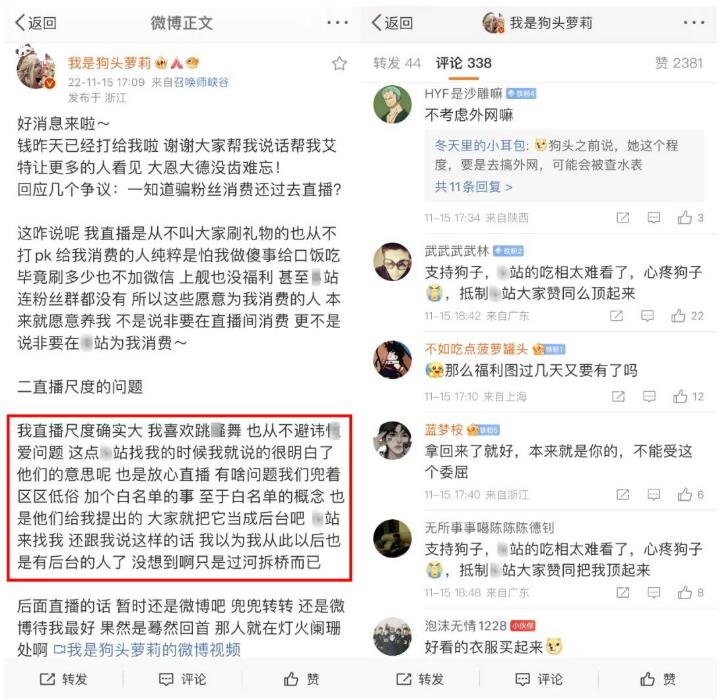Expand 共11条回复 replies
This screenshot has height=699, width=721.
(x=473, y=187)
